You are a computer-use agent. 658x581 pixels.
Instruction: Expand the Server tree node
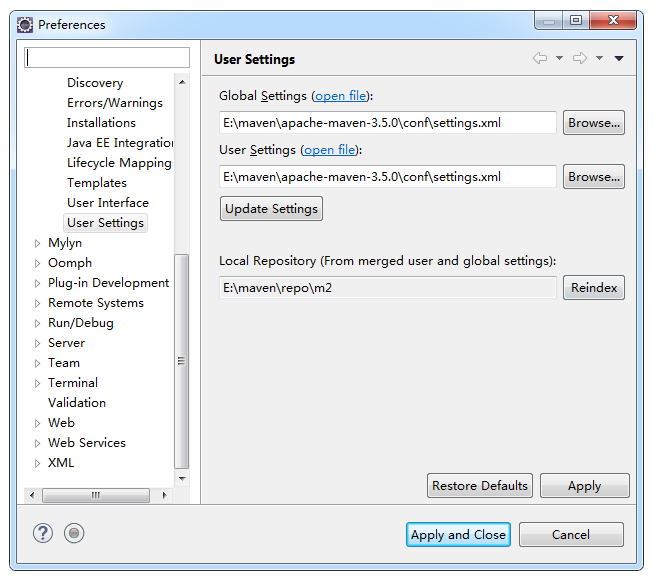(x=37, y=344)
